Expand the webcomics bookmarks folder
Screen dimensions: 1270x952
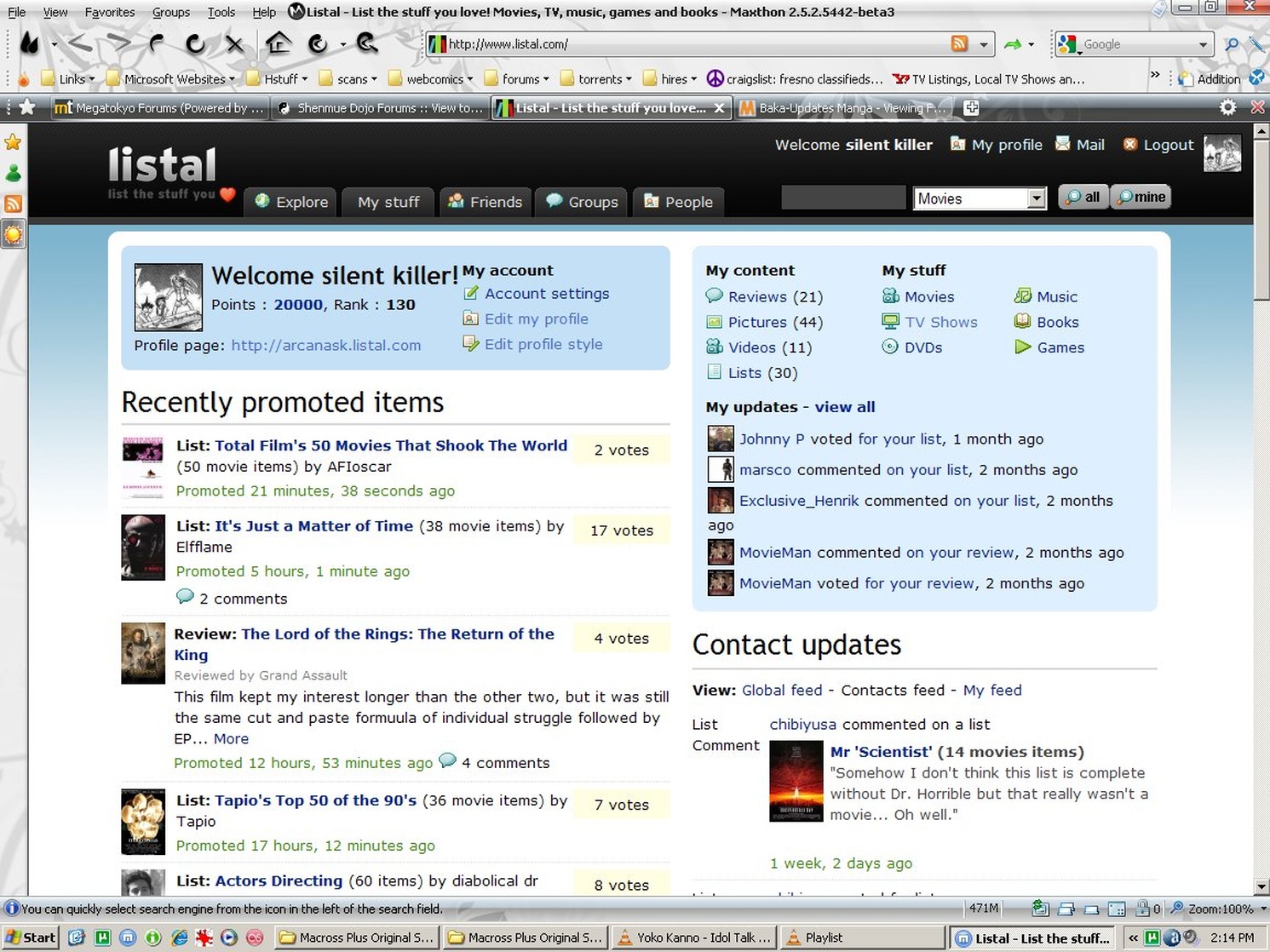tap(432, 79)
